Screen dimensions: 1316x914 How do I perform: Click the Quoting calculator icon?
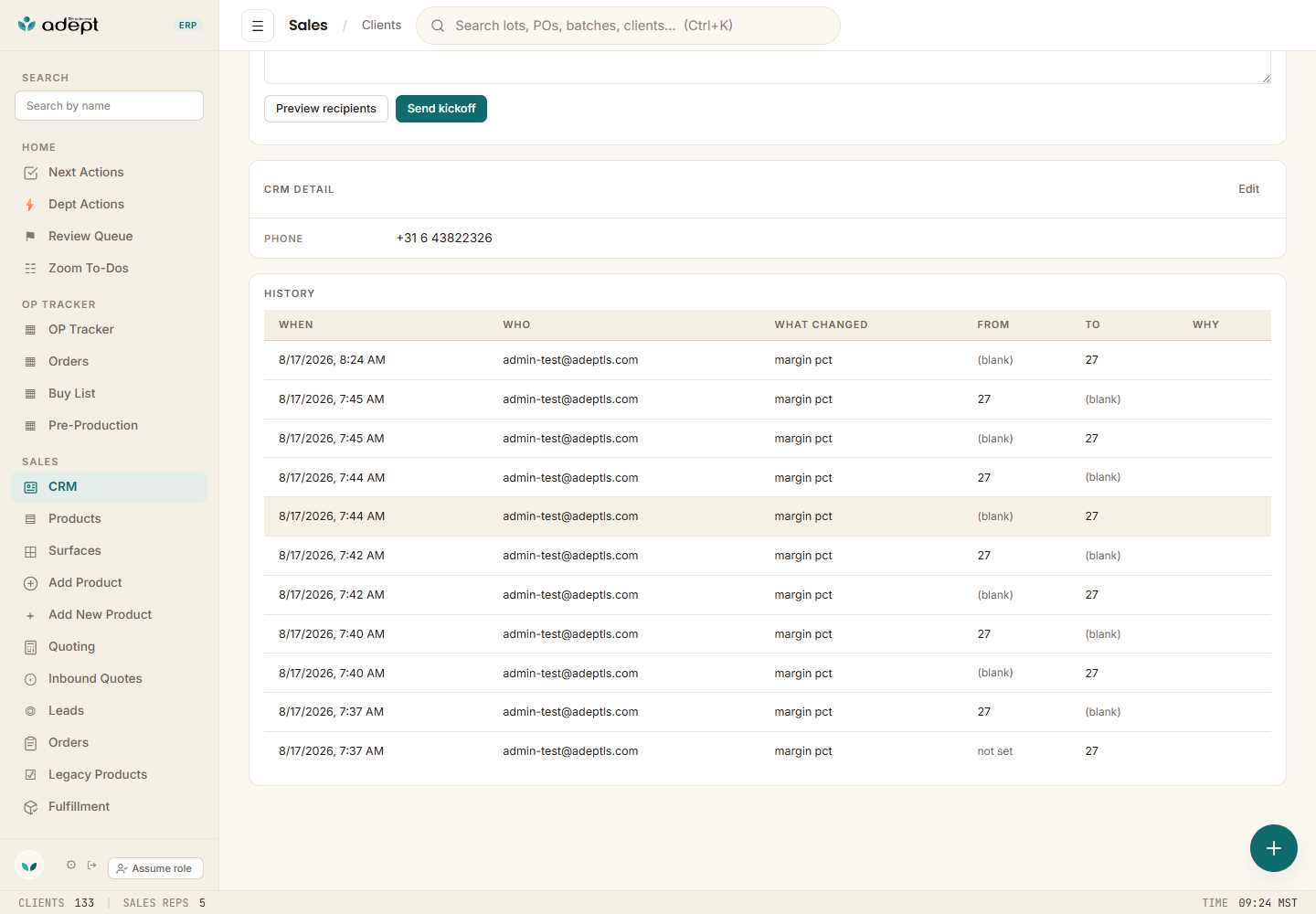coord(30,647)
